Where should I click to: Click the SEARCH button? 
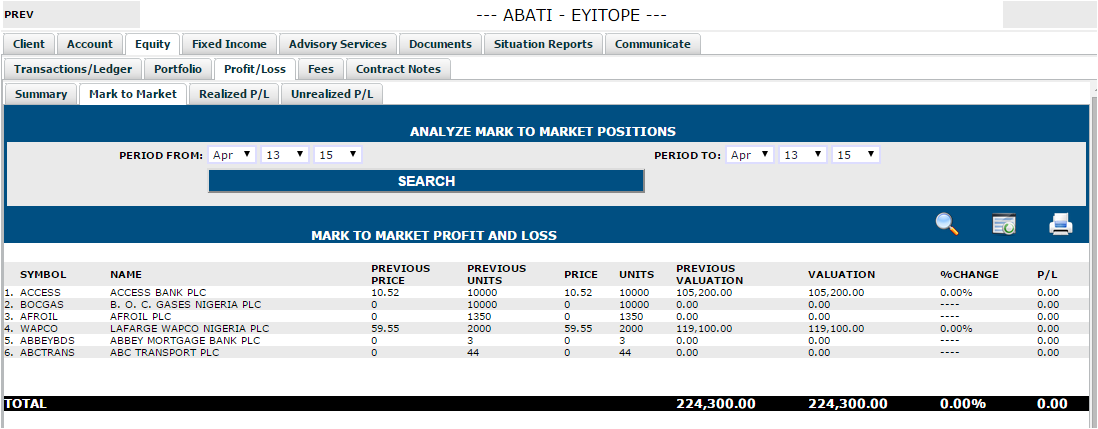coord(426,181)
